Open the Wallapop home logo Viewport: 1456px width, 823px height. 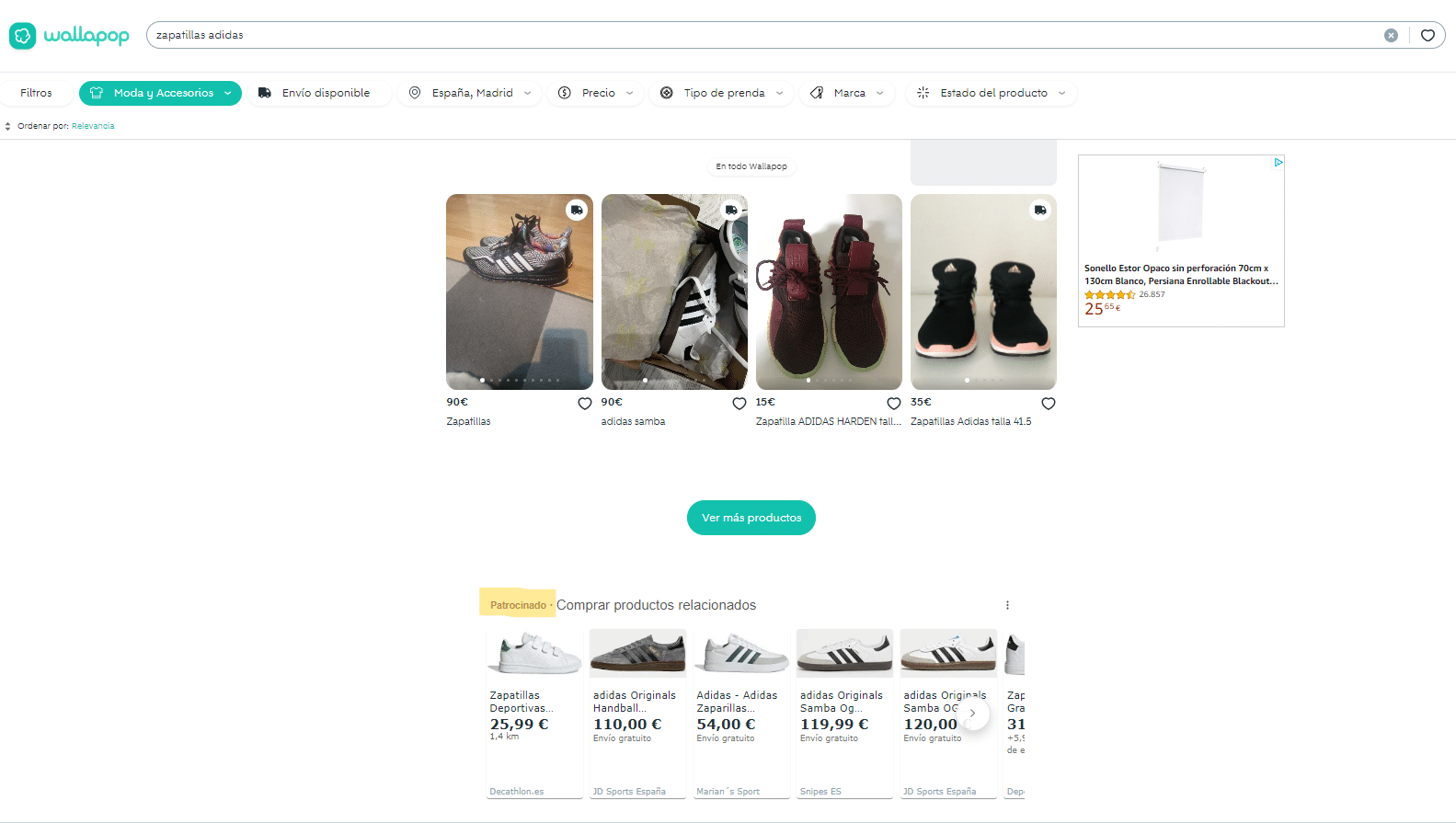tap(69, 36)
